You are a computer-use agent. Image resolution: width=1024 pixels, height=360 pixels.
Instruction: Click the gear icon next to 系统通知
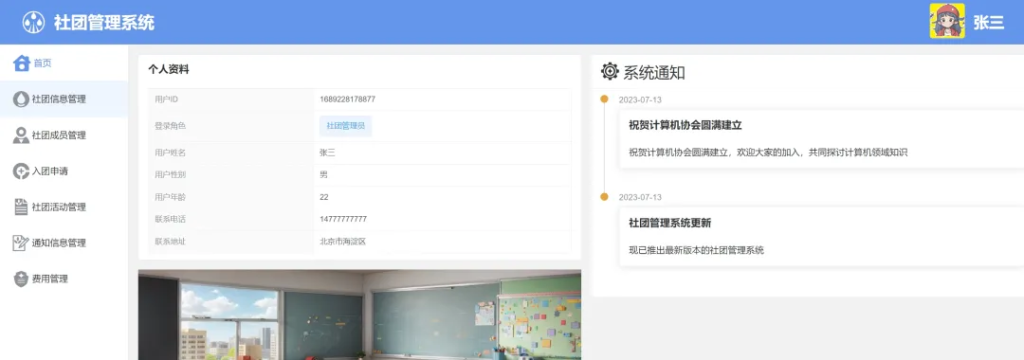609,71
